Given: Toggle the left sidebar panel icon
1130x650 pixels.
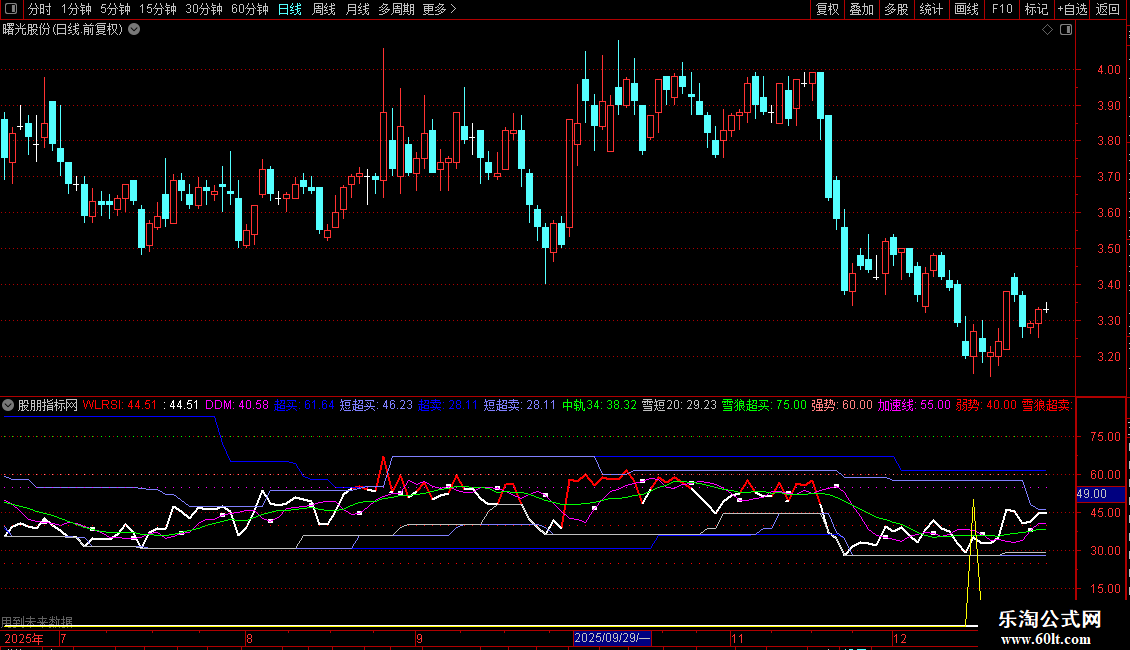Looking at the screenshot, I should [10, 10].
